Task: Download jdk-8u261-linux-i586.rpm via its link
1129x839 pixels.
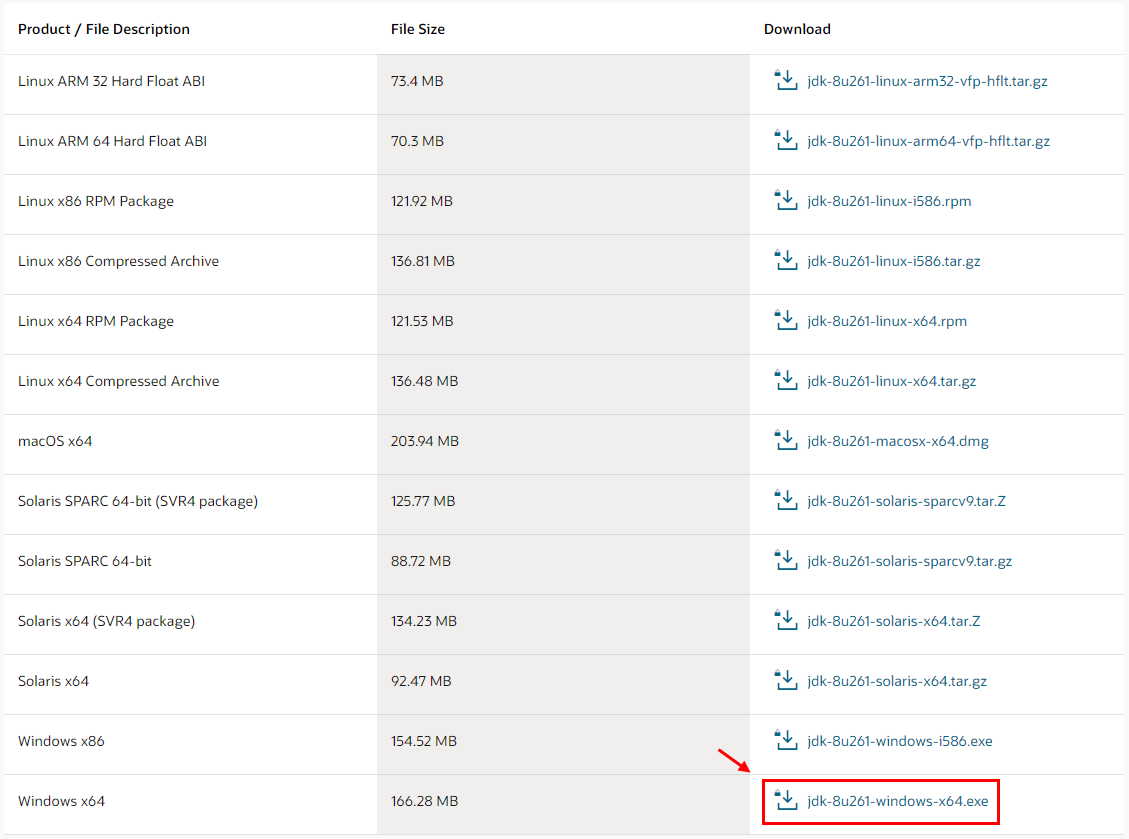Action: pos(889,201)
